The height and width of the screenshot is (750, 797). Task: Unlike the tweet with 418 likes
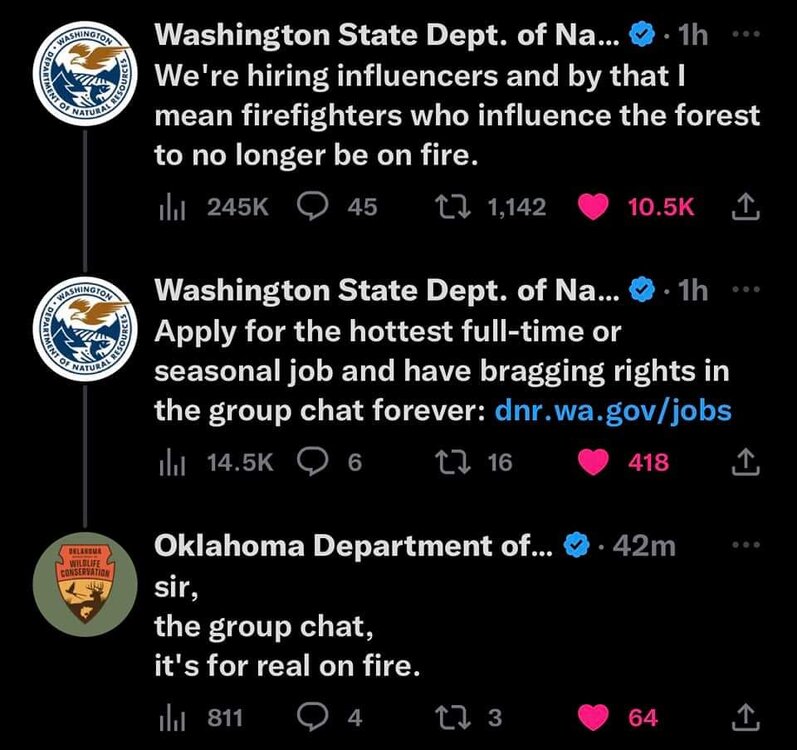594,462
